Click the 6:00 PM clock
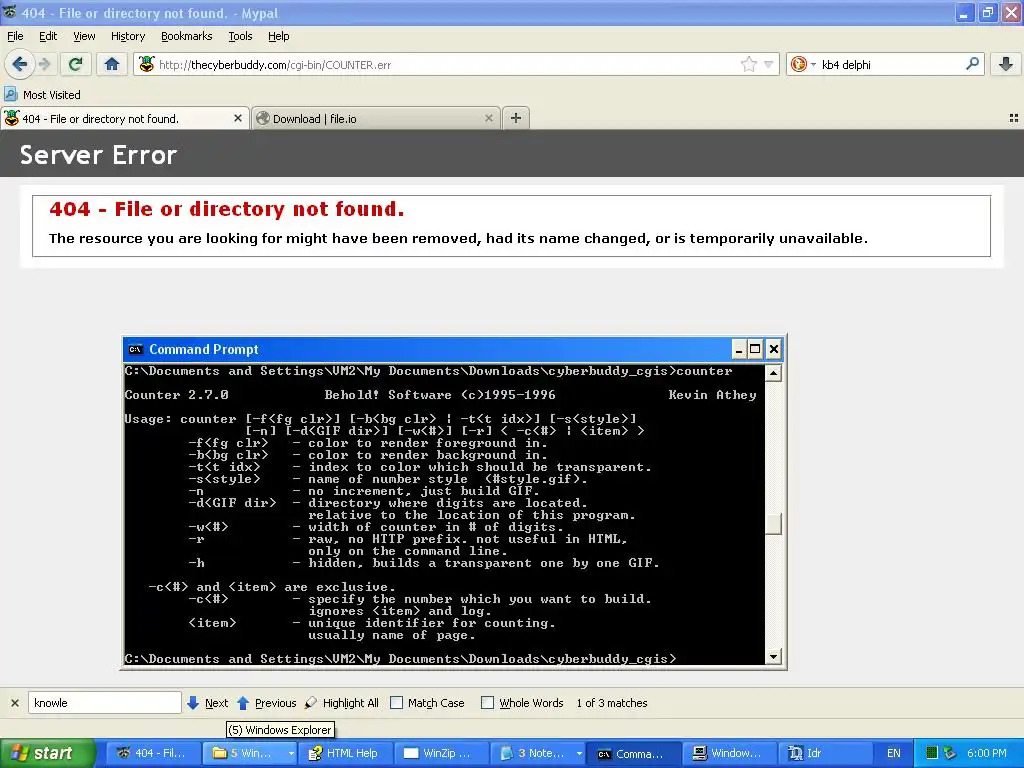The height and width of the screenshot is (768, 1024). 986,753
